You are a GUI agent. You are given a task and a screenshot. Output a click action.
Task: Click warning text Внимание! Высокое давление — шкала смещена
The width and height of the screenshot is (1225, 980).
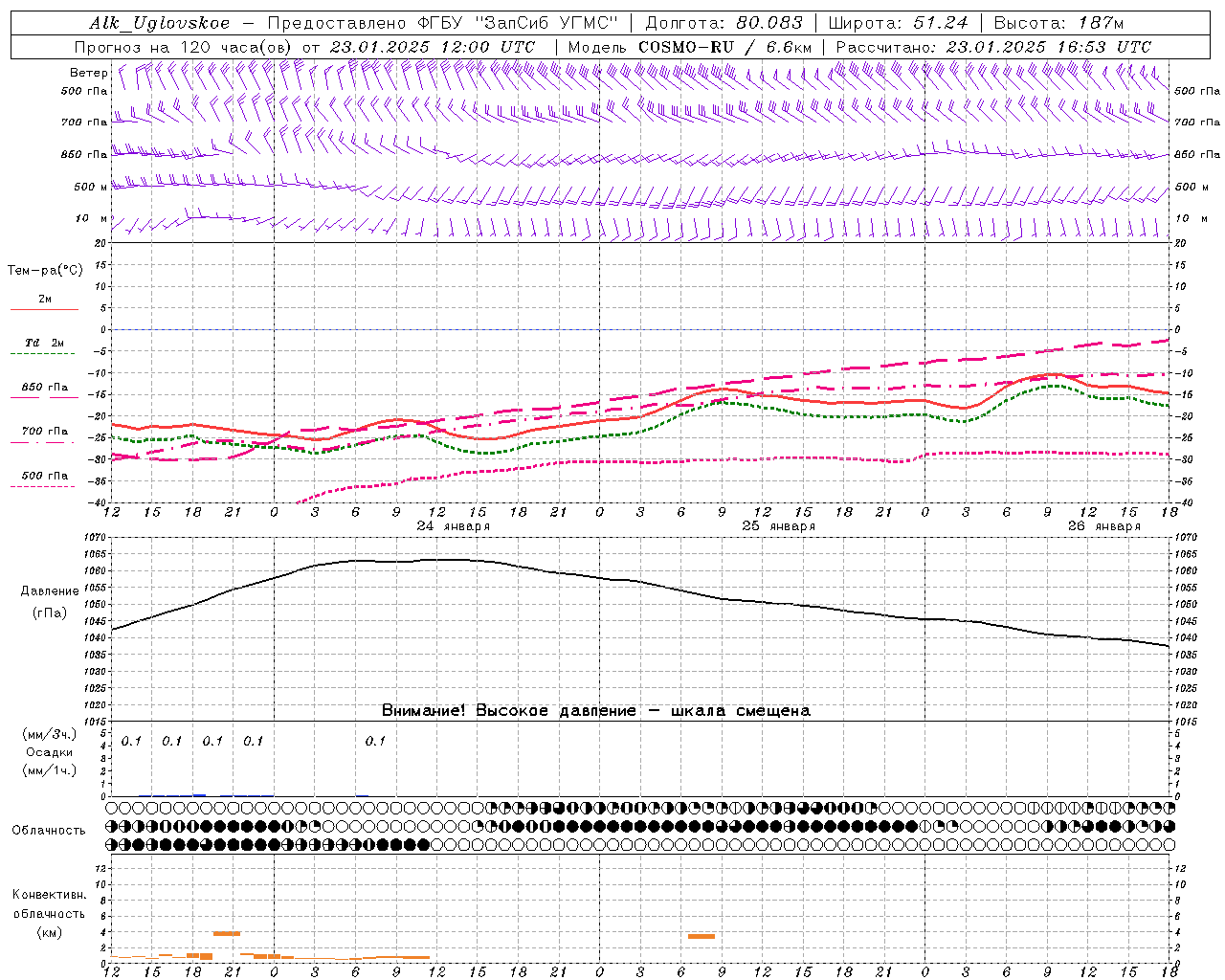pyautogui.click(x=596, y=711)
